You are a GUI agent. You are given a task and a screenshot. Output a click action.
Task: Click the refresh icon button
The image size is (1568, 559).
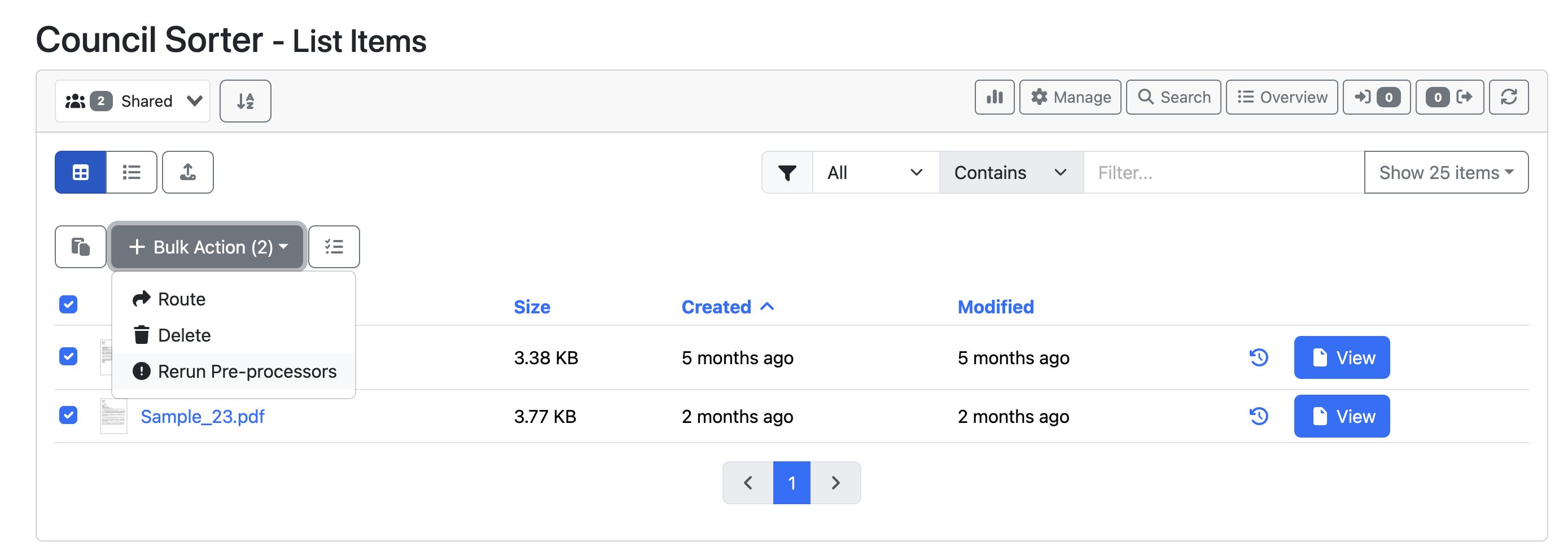click(x=1508, y=98)
